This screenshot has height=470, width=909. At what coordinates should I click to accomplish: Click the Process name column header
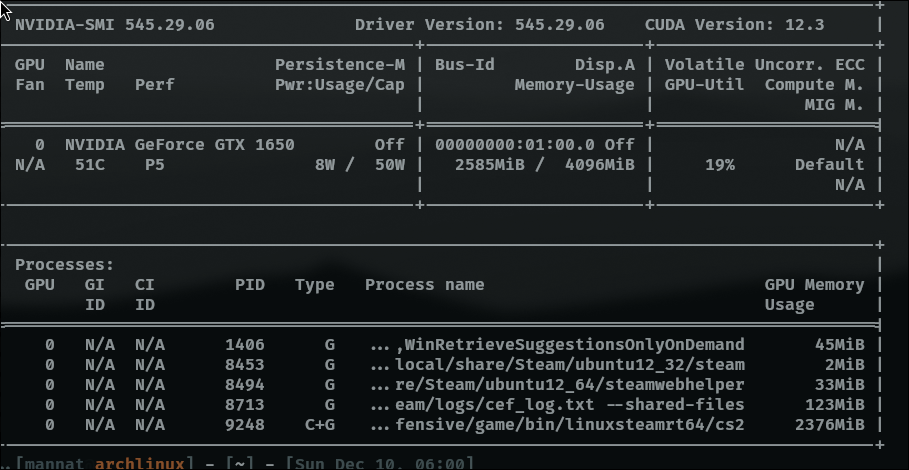(x=424, y=285)
